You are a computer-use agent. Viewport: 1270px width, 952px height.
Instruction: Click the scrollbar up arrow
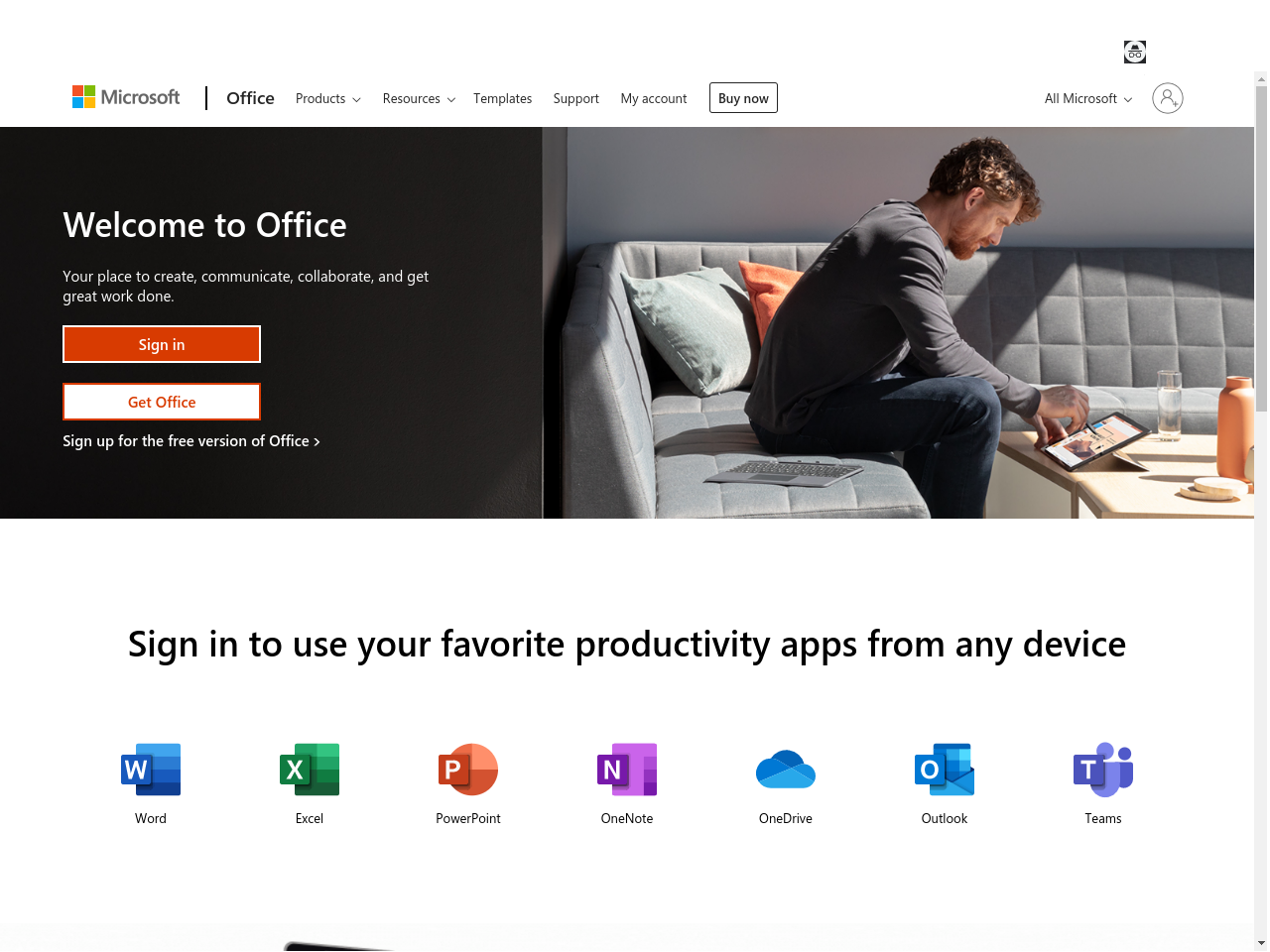[x=1261, y=78]
